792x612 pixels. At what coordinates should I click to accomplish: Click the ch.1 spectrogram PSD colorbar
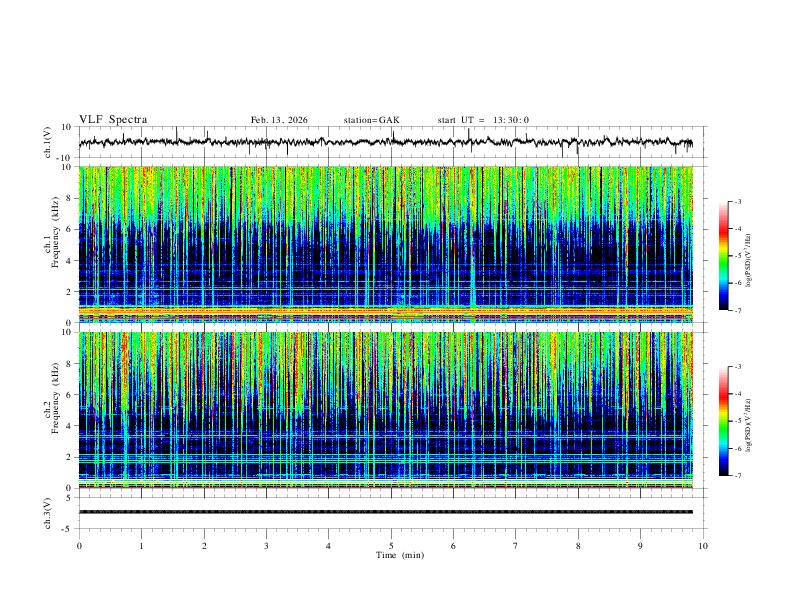[723, 256]
